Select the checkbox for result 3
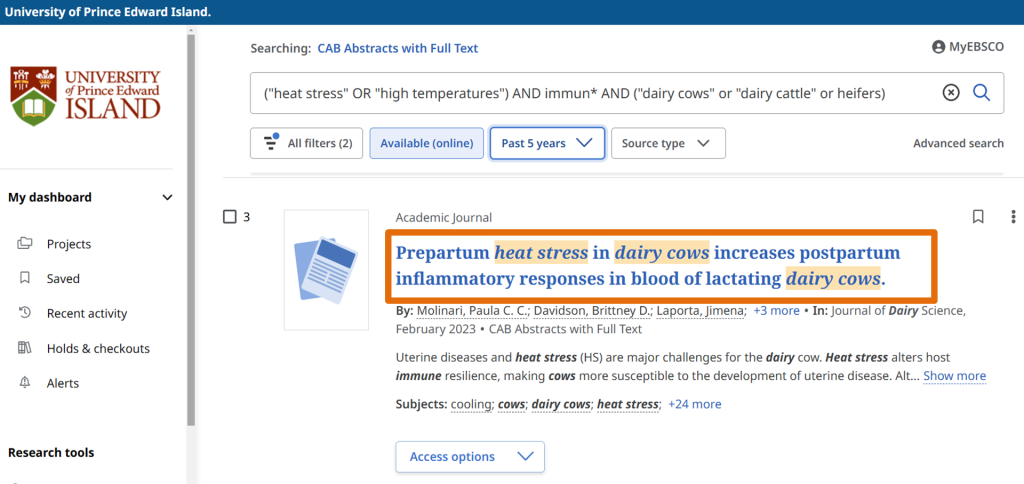1024x484 pixels. point(230,217)
